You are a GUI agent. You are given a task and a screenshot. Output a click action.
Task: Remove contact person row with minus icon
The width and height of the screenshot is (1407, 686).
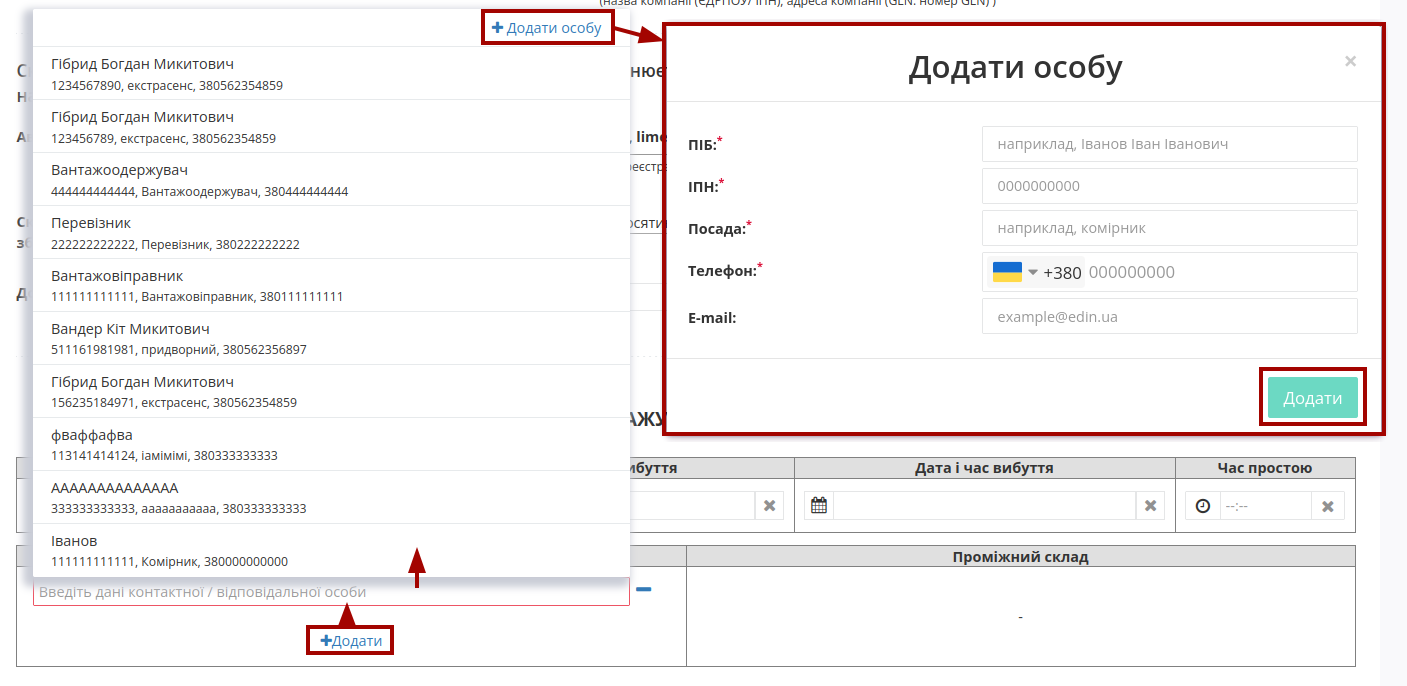click(x=644, y=590)
